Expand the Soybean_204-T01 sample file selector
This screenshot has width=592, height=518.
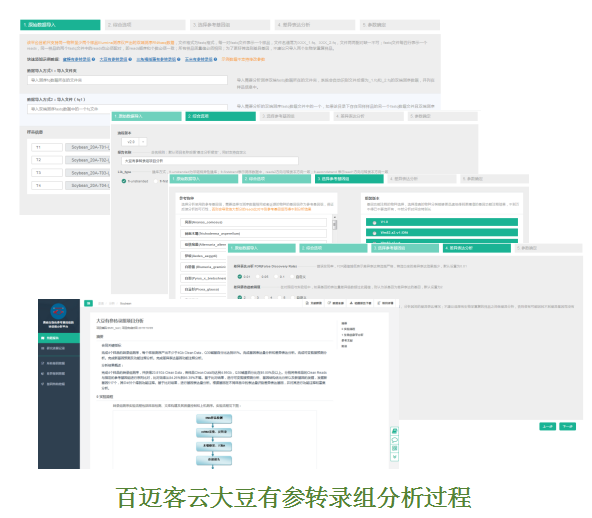click(88, 147)
